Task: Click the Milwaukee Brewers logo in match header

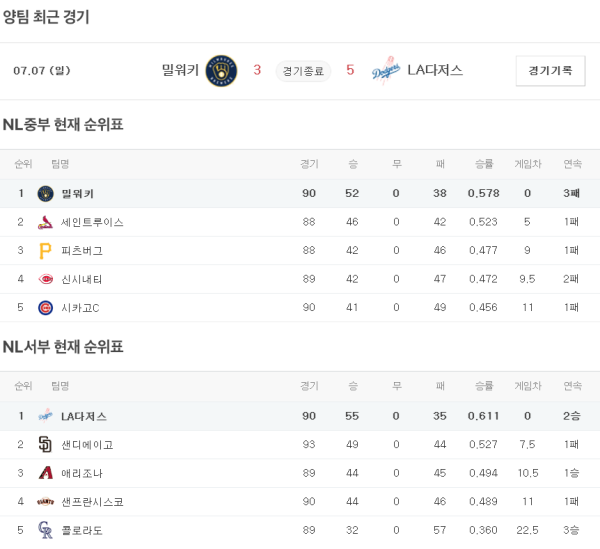Action: pos(221,70)
